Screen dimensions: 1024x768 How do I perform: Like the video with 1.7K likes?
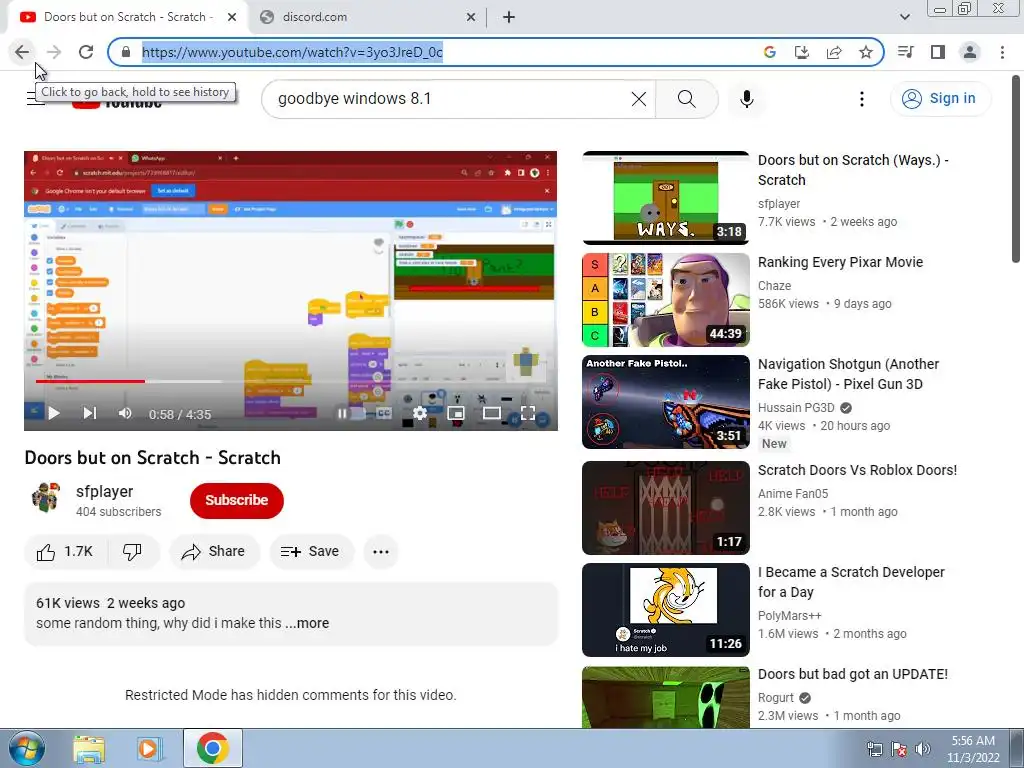pos(65,552)
